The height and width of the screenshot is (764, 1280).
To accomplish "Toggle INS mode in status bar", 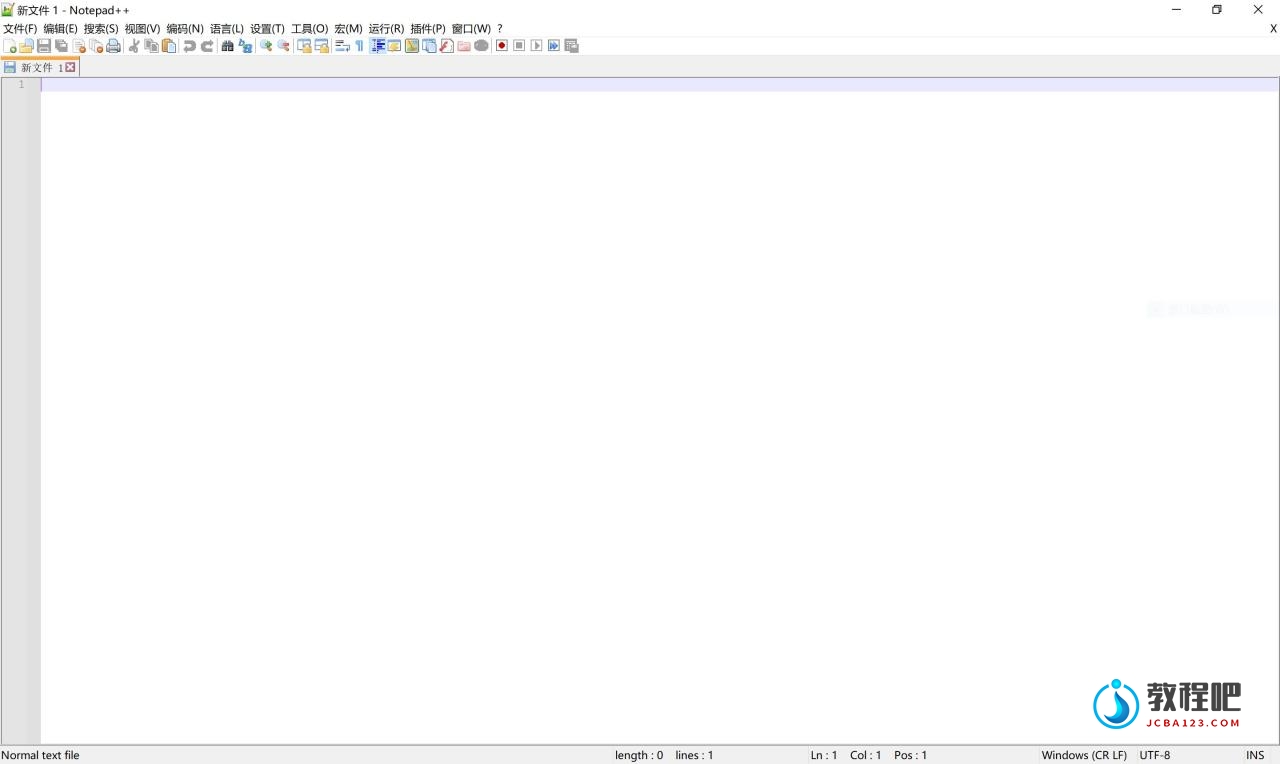I will [x=1255, y=755].
